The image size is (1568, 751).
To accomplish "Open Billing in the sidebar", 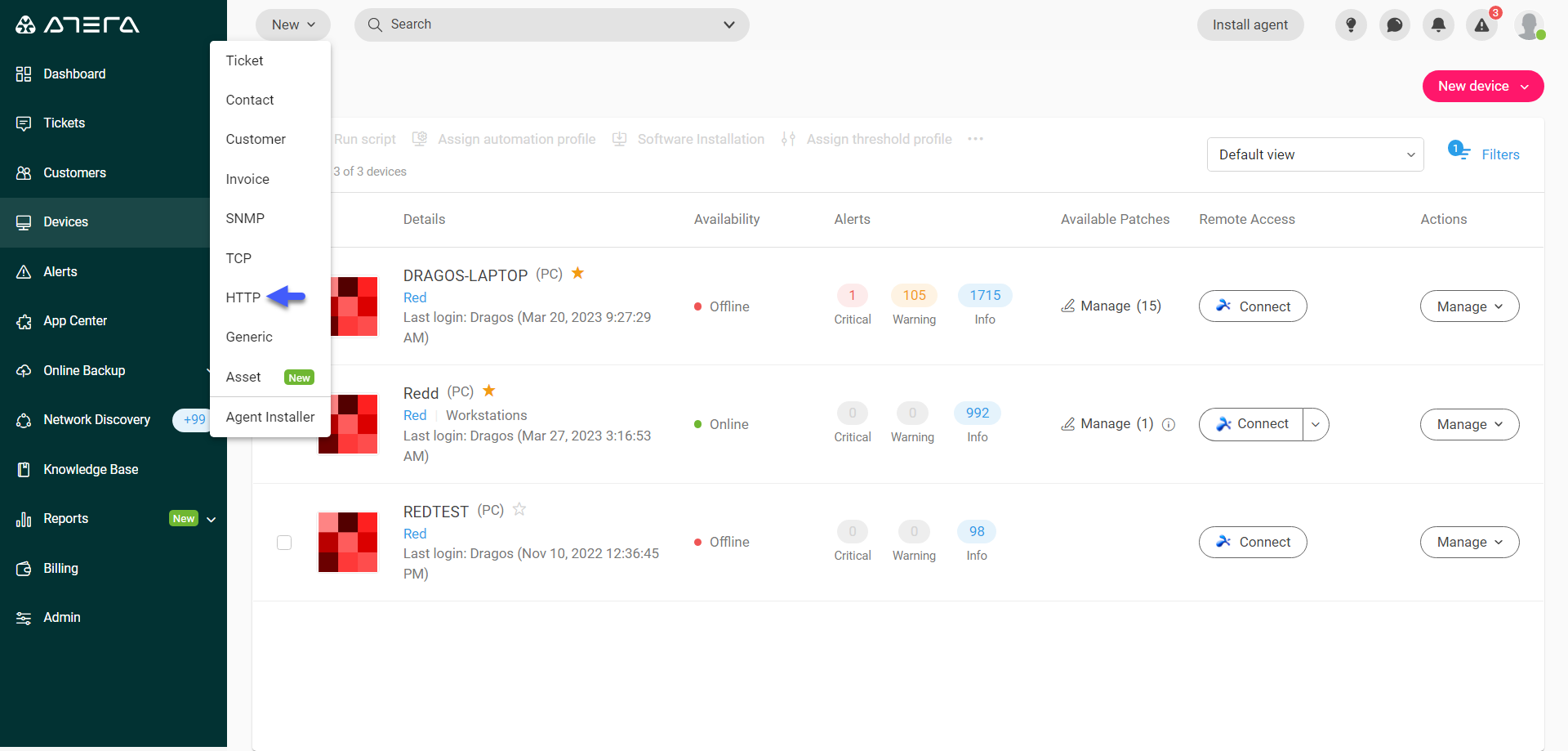I will click(60, 569).
